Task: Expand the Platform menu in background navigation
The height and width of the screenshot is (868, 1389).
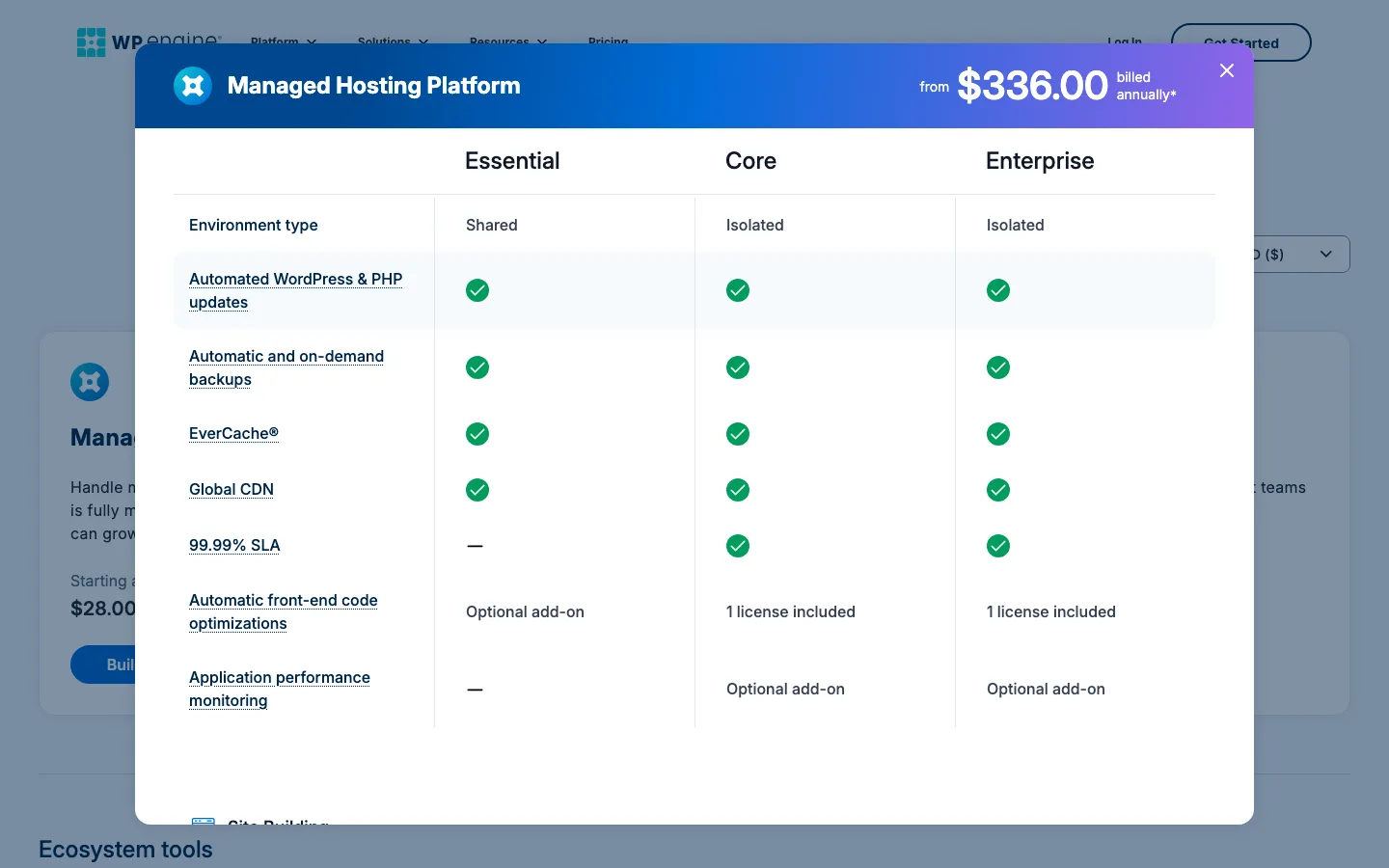Action: (284, 41)
